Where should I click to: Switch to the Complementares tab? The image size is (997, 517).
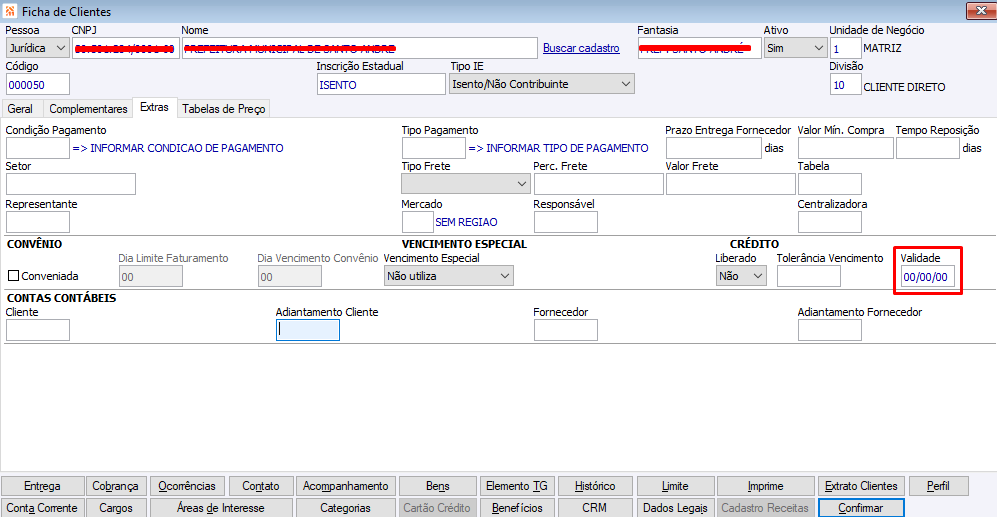[88, 109]
